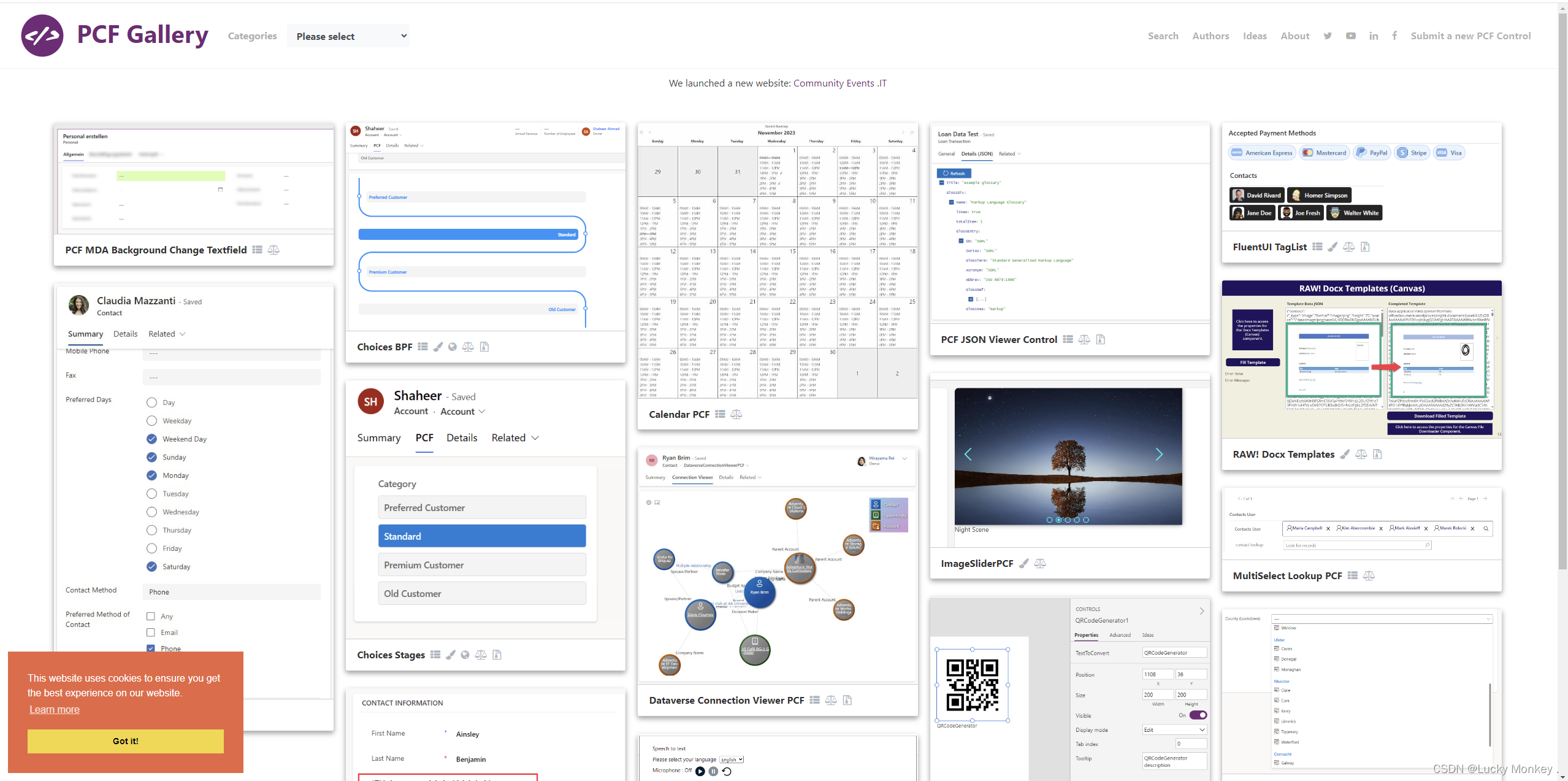
Task: Toggle the Weekend Day checkbox
Action: coord(151,439)
